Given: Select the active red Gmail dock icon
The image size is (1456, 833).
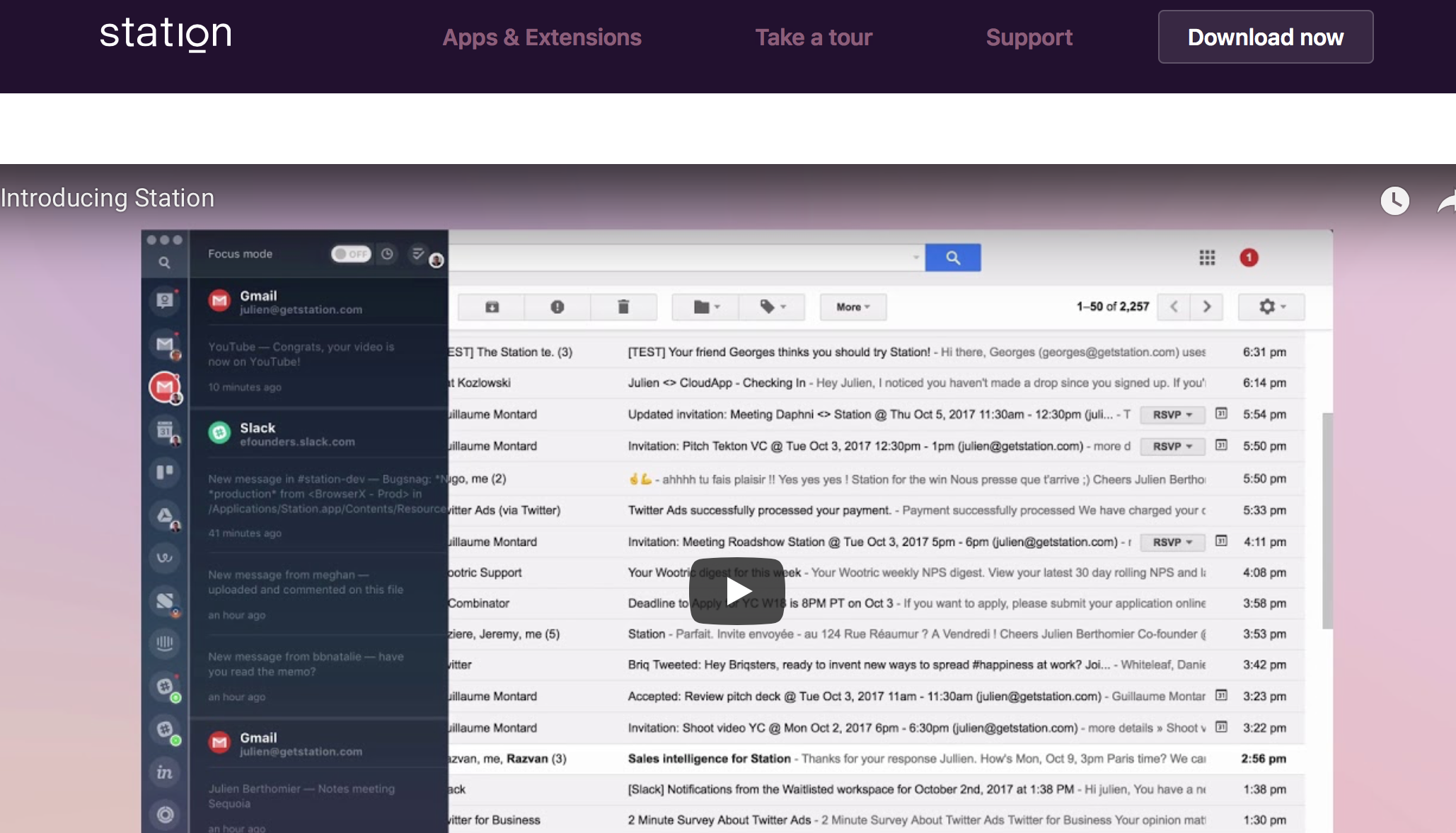Looking at the screenshot, I should tap(165, 387).
